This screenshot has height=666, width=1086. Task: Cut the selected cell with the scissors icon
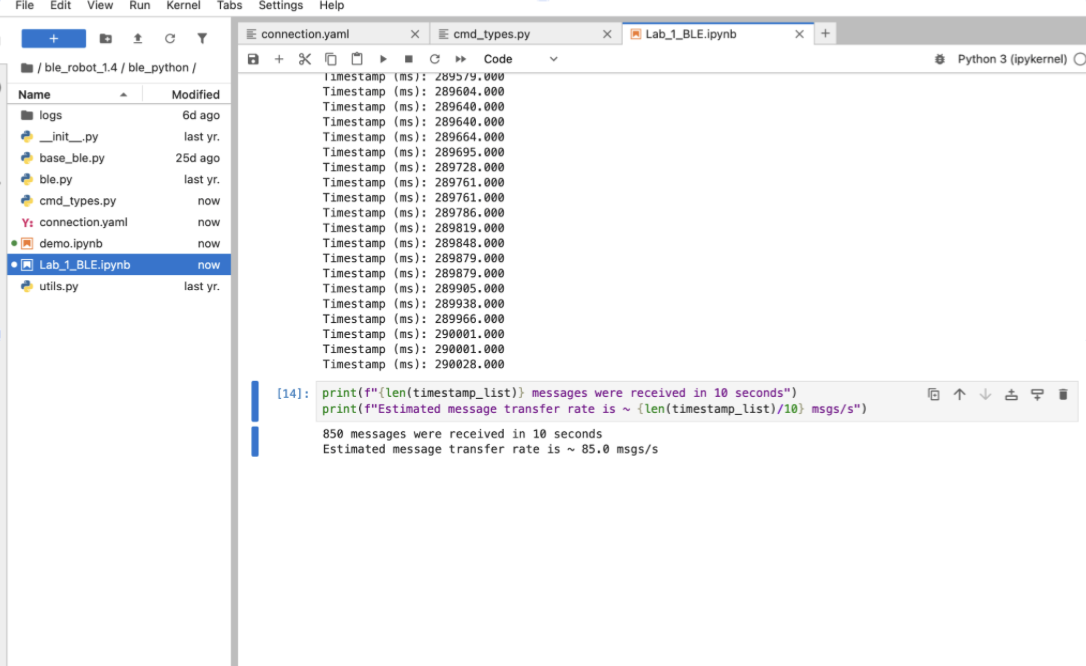[305, 60]
